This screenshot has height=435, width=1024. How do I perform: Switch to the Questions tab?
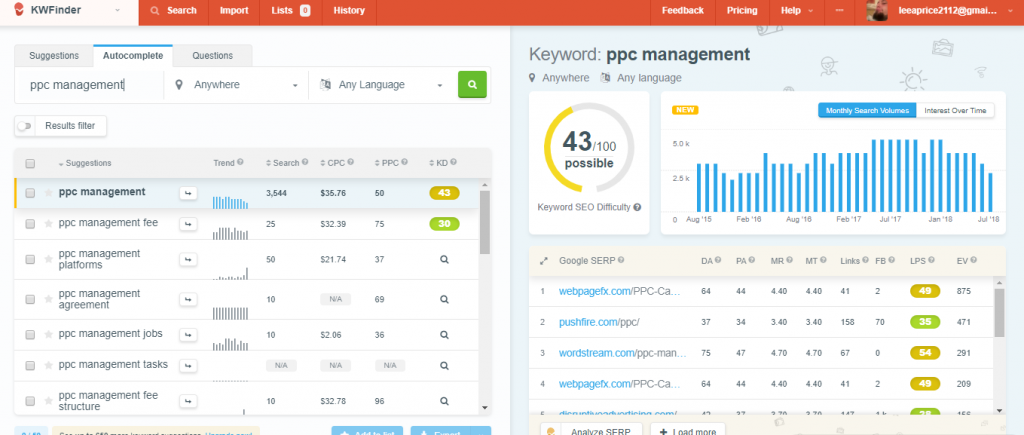click(213, 56)
